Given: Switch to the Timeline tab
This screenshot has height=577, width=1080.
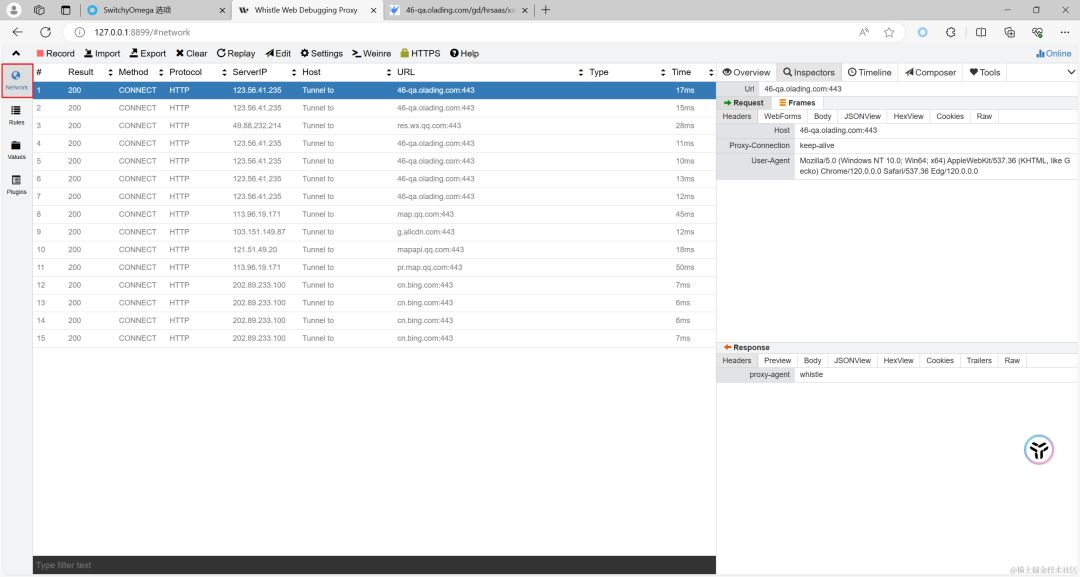Looking at the screenshot, I should tap(869, 72).
